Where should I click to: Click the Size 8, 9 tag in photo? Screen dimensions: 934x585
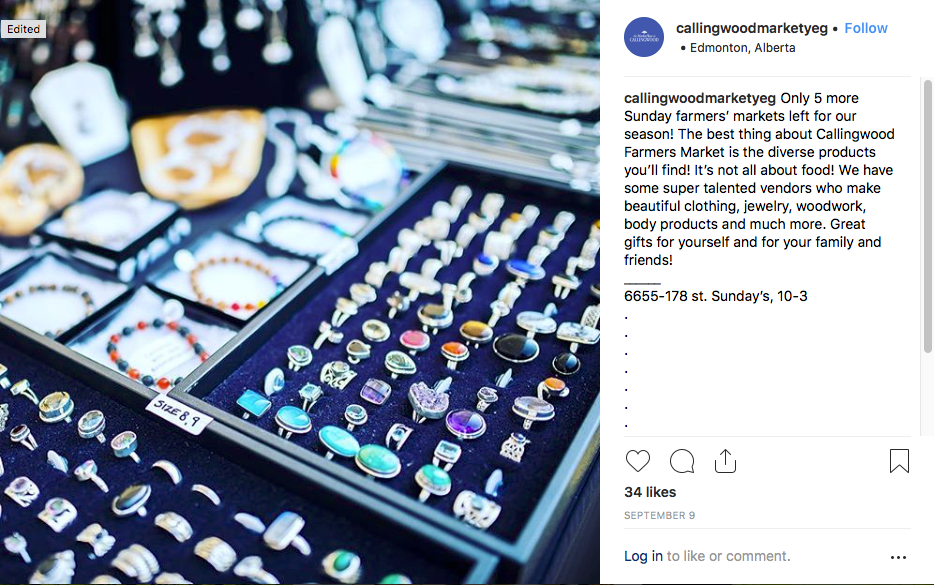pos(178,413)
